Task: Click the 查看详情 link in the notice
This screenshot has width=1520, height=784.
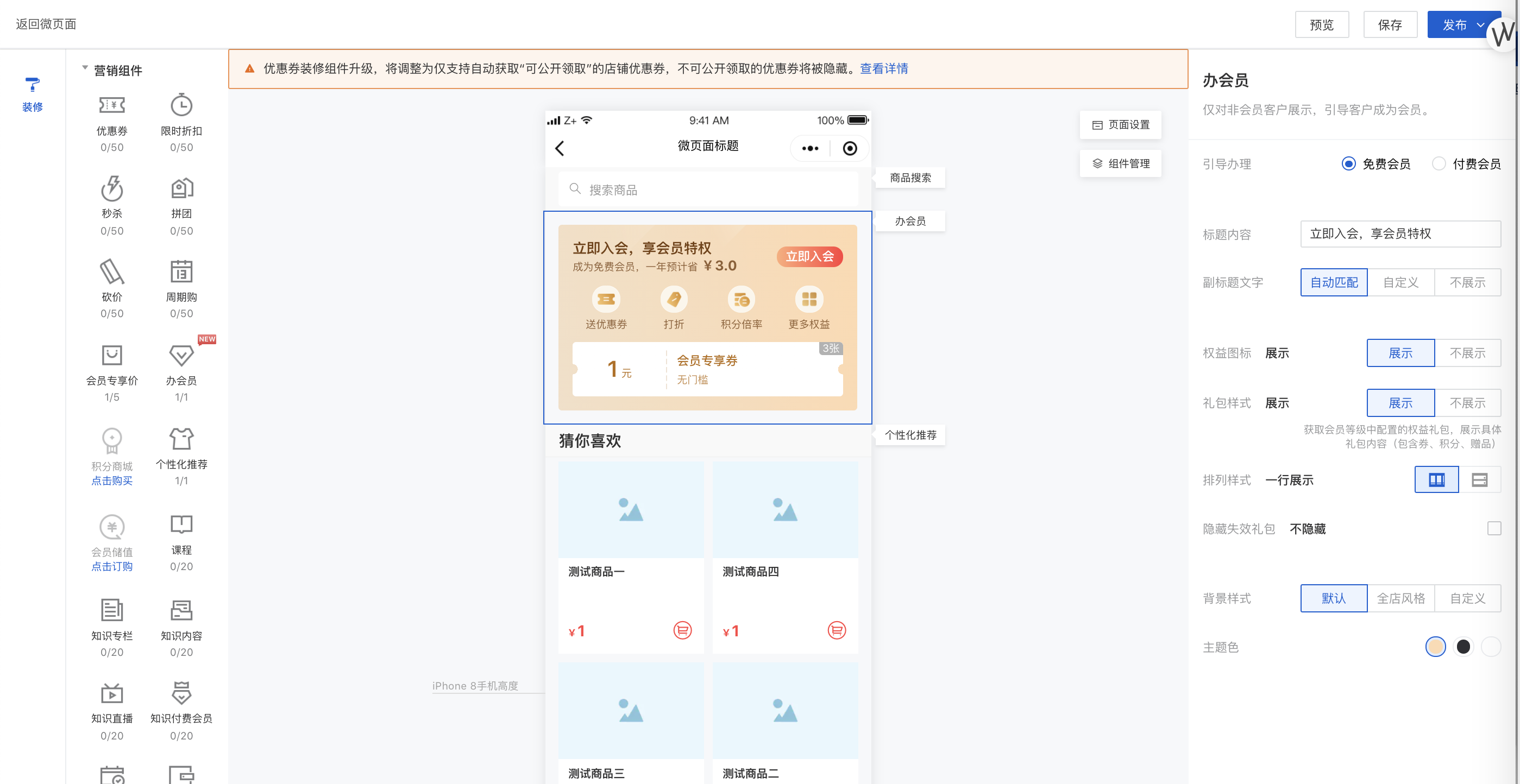Action: click(883, 68)
